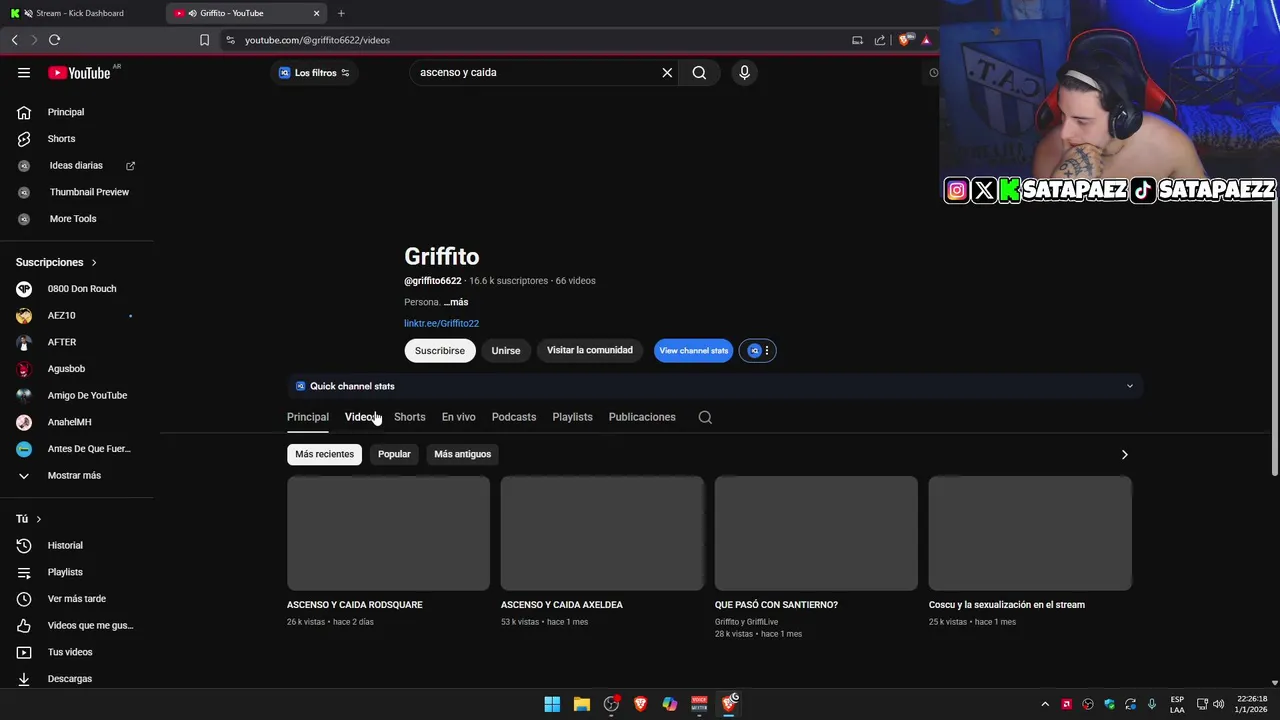The width and height of the screenshot is (1280, 720).
Task: Open the Agusbob channel subscription
Action: [x=66, y=369]
